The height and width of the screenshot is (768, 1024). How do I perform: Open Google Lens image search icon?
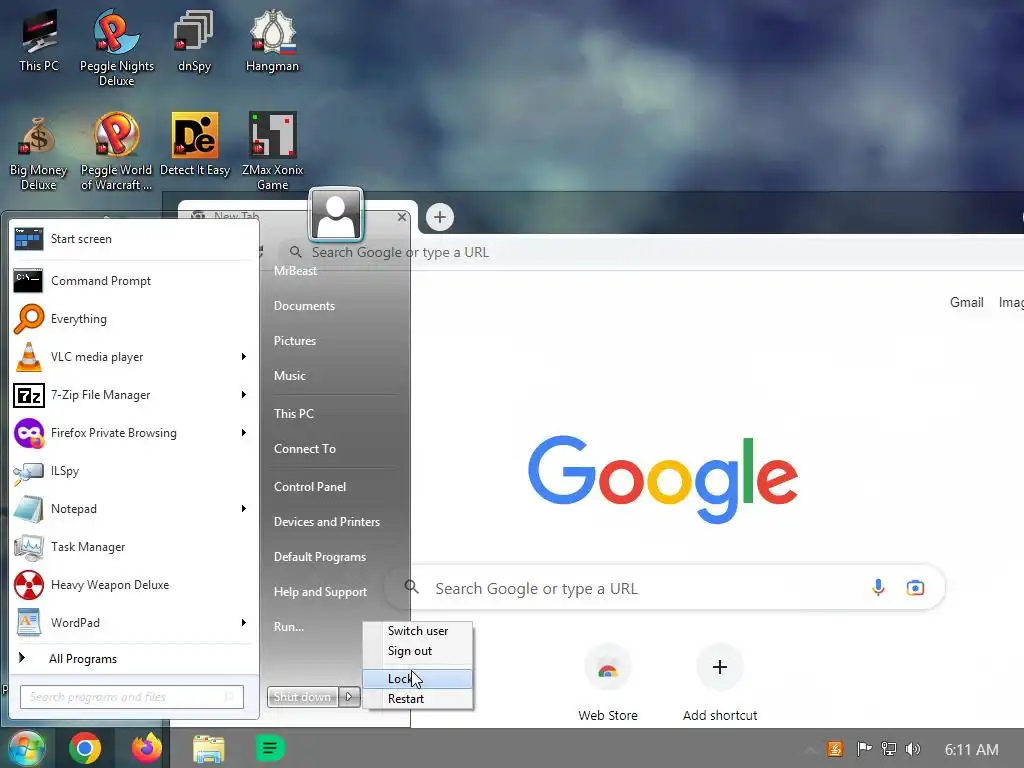pyautogui.click(x=915, y=588)
